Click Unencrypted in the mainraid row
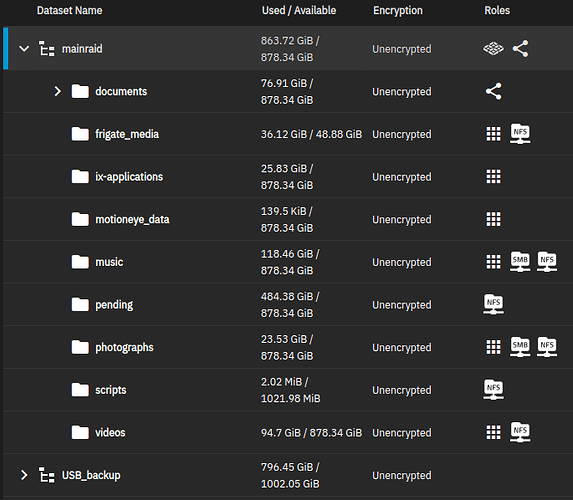The height and width of the screenshot is (500, 573). coord(402,49)
